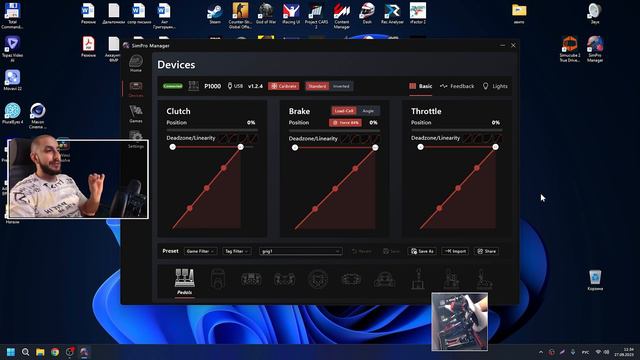Click middle curve point on Brake graph
Screen dimensions: 640x360
pyautogui.click(x=335, y=189)
